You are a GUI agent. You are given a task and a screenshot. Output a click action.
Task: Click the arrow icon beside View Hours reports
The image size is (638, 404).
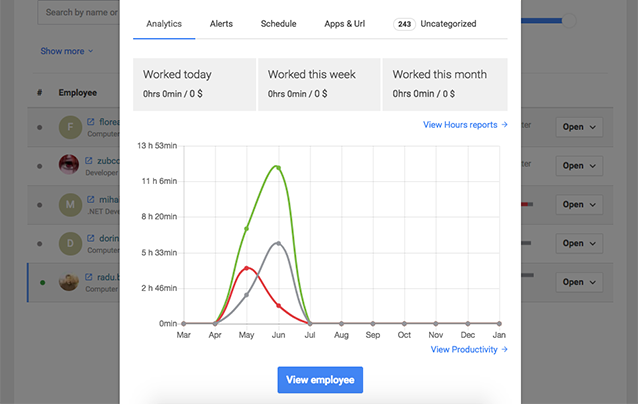505,124
